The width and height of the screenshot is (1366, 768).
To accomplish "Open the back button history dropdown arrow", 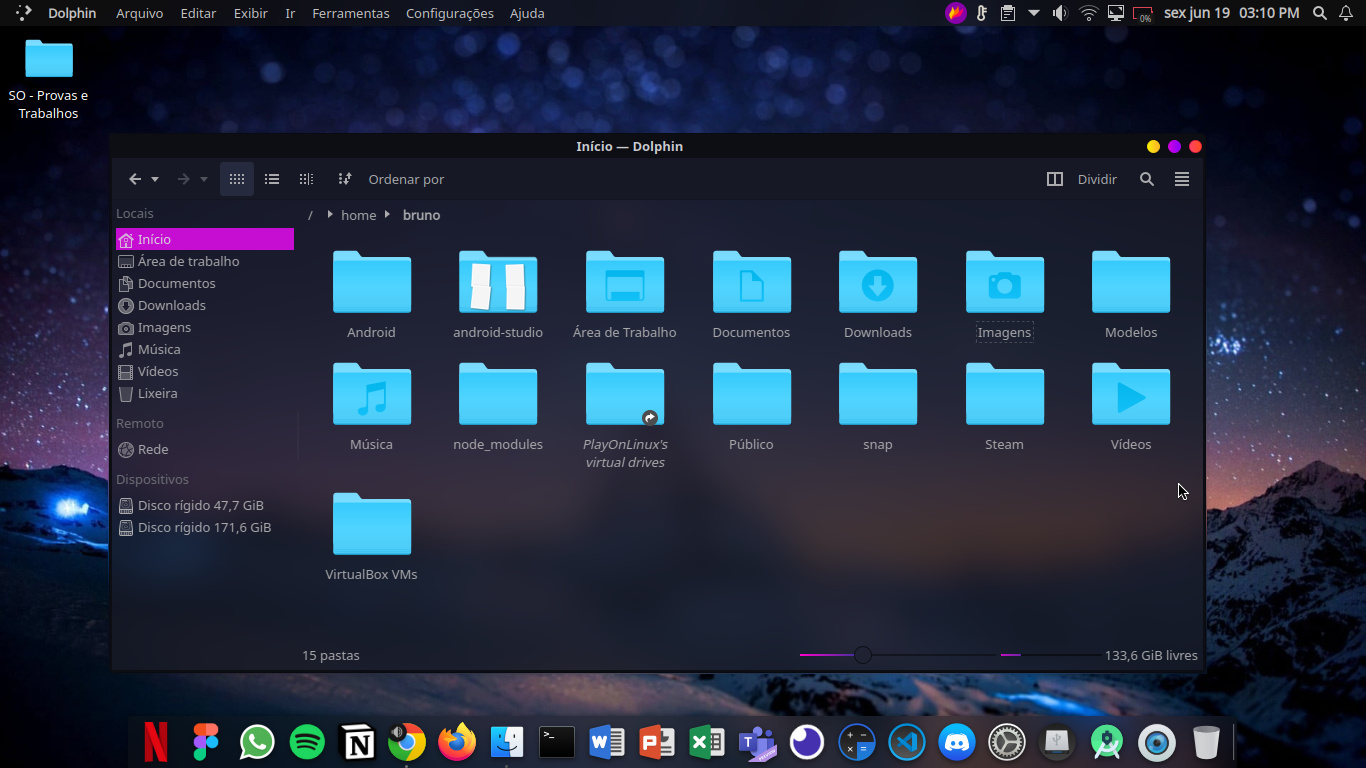I will click(x=155, y=180).
